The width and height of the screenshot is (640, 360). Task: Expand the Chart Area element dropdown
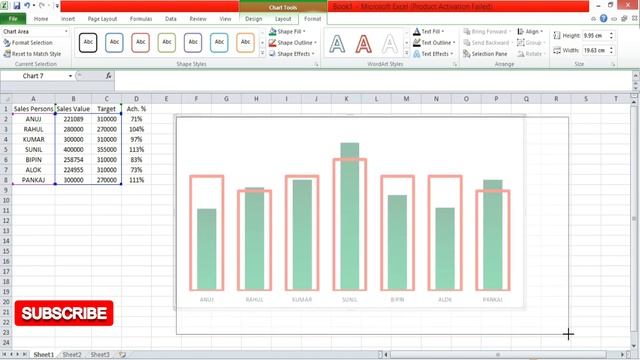click(66, 31)
